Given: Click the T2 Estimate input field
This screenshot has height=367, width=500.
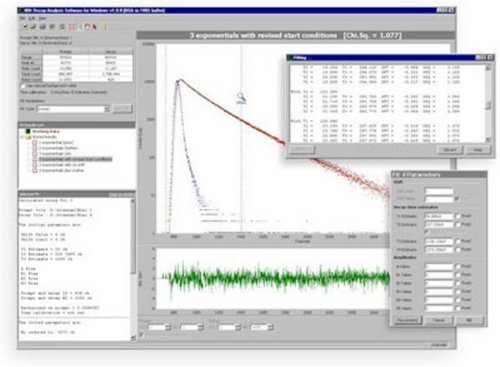Looking at the screenshot, I should coord(439,224).
